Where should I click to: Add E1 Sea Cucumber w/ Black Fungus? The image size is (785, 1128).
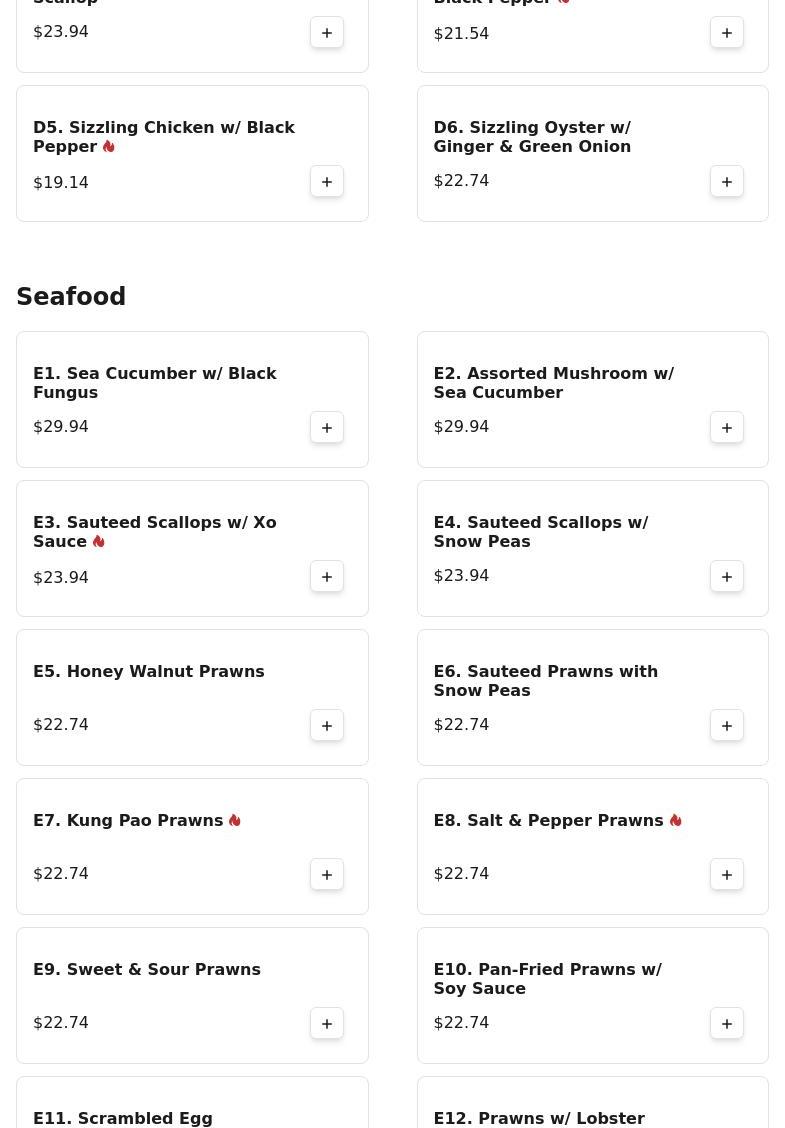(x=327, y=428)
